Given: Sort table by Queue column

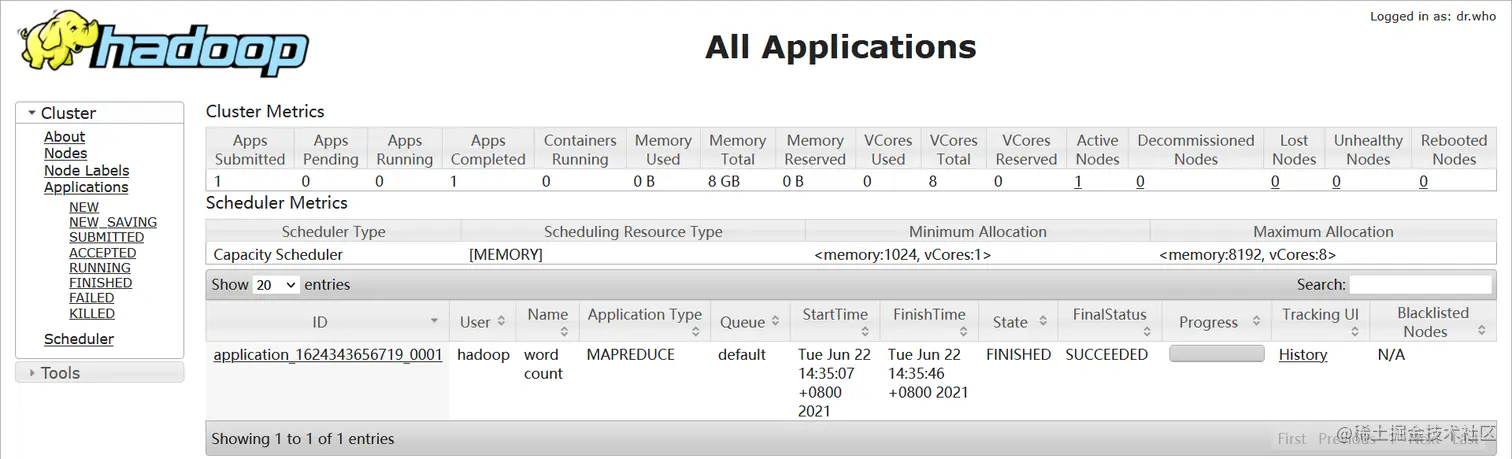Looking at the screenshot, I should pos(749,322).
